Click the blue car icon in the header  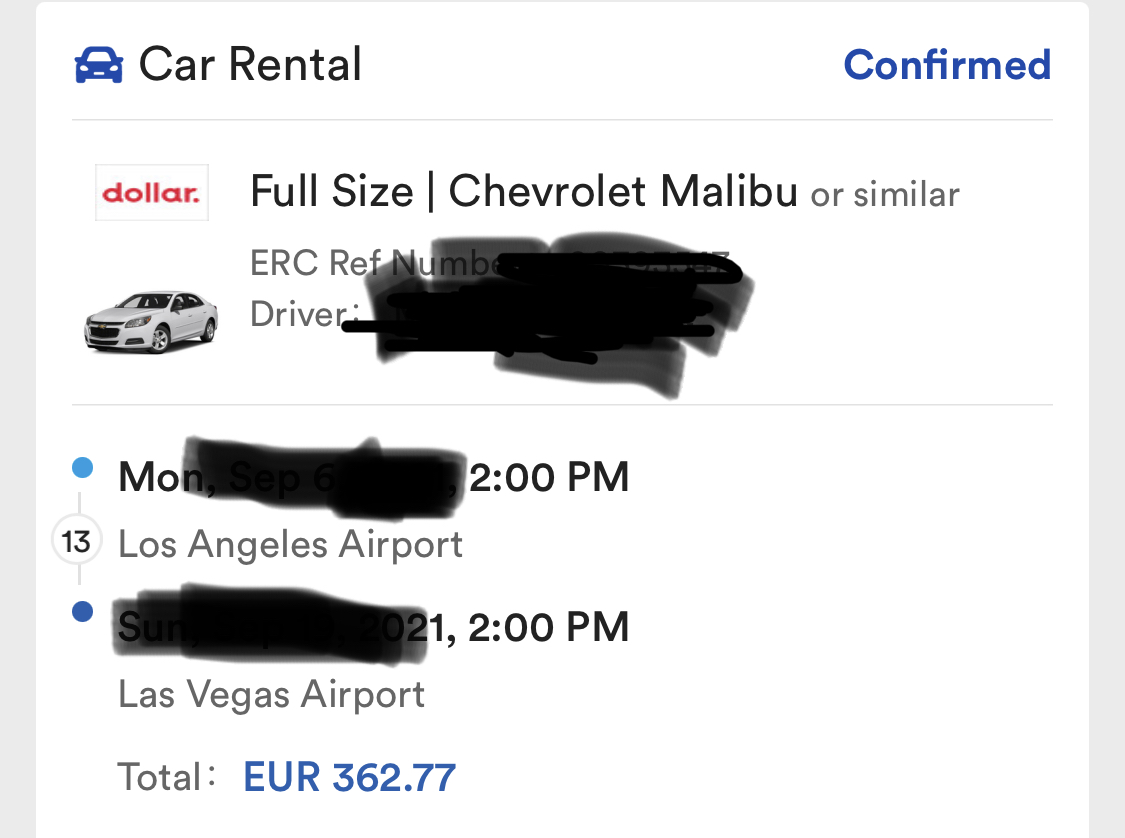(x=99, y=66)
